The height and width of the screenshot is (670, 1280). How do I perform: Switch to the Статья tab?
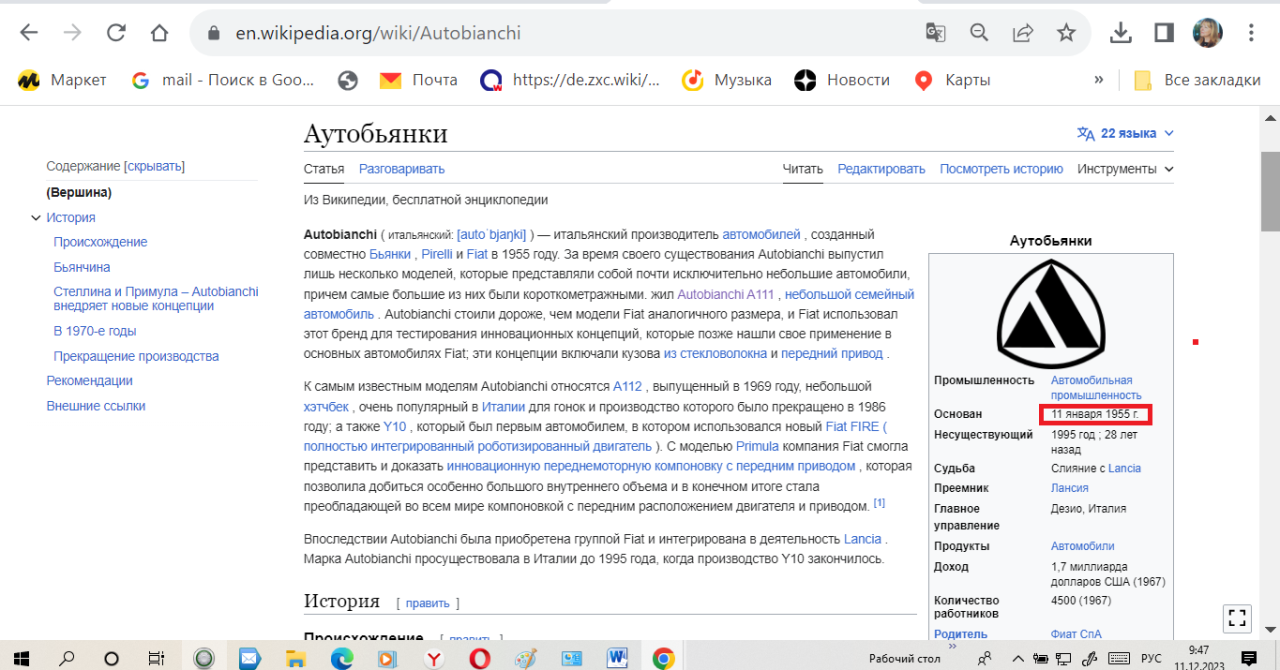(324, 169)
